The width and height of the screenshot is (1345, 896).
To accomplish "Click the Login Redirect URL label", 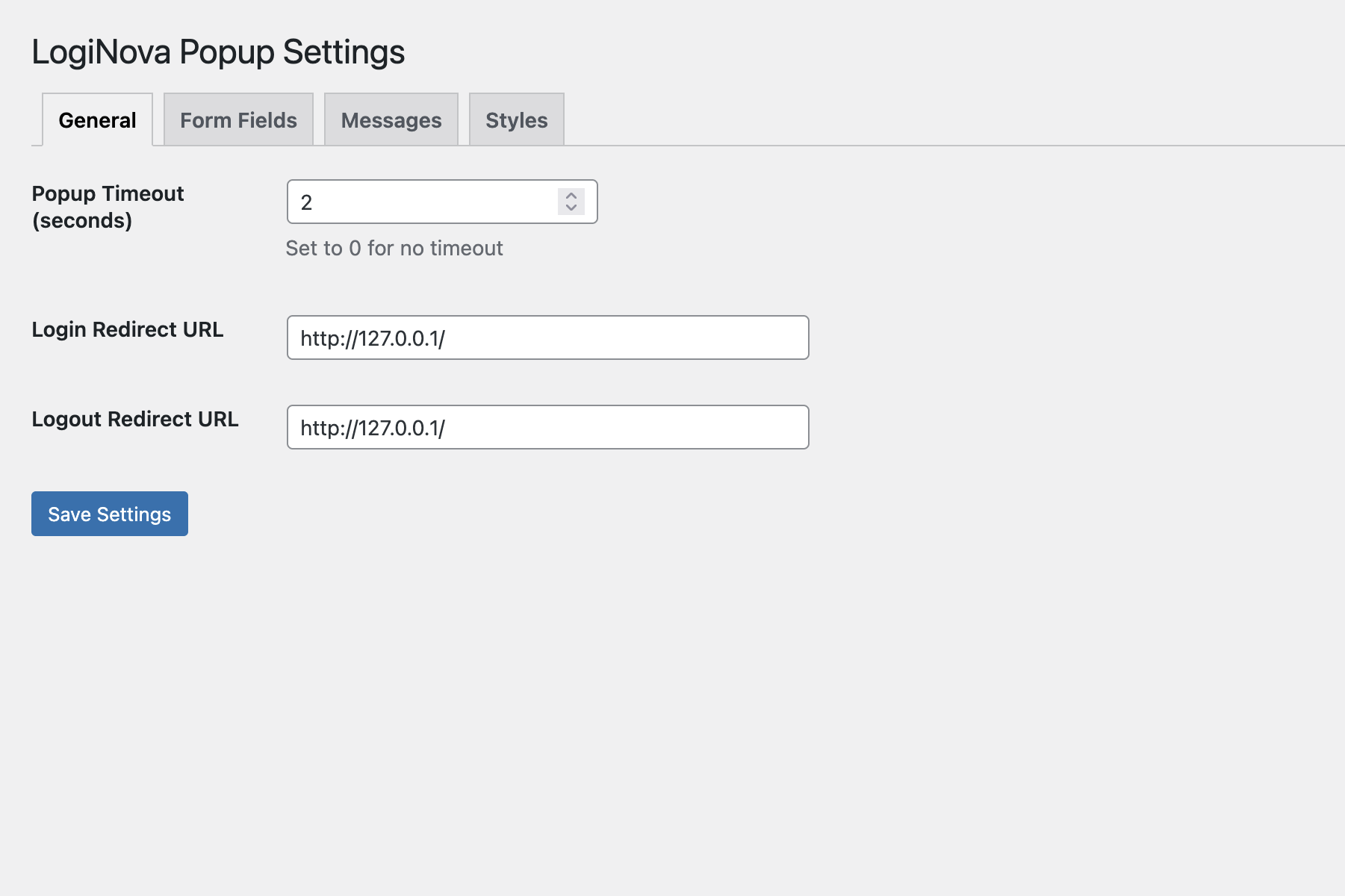I will click(x=128, y=329).
